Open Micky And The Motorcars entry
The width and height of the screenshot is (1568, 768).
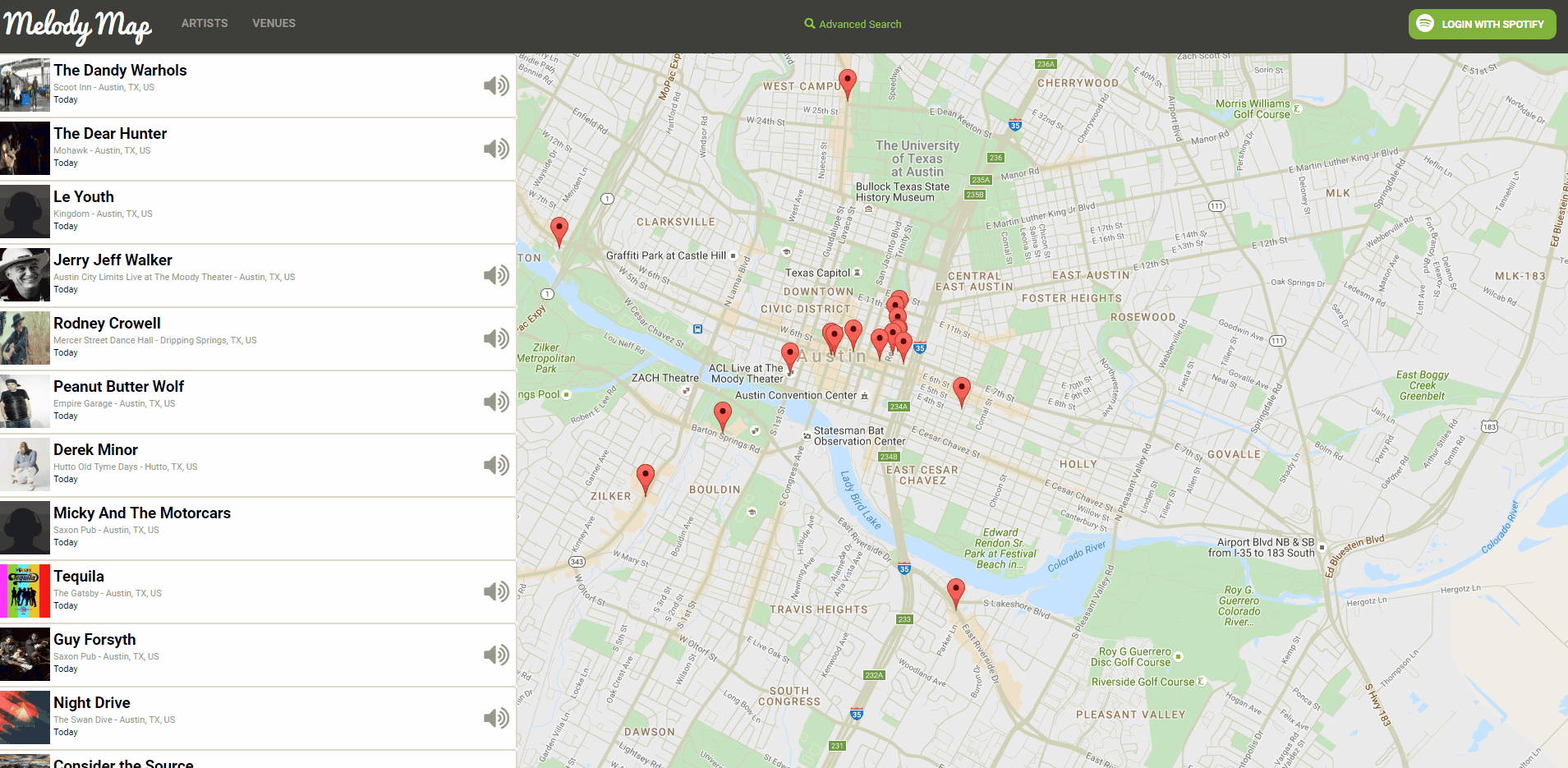pyautogui.click(x=258, y=528)
